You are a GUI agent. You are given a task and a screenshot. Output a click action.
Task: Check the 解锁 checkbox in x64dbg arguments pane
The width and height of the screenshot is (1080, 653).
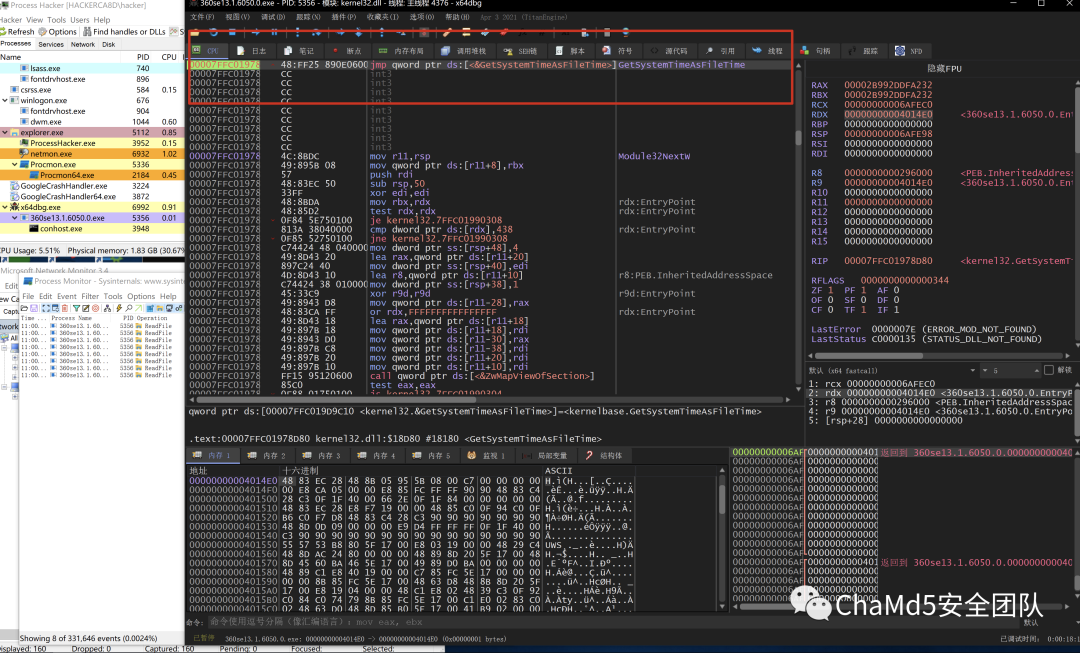pyautogui.click(x=1049, y=370)
